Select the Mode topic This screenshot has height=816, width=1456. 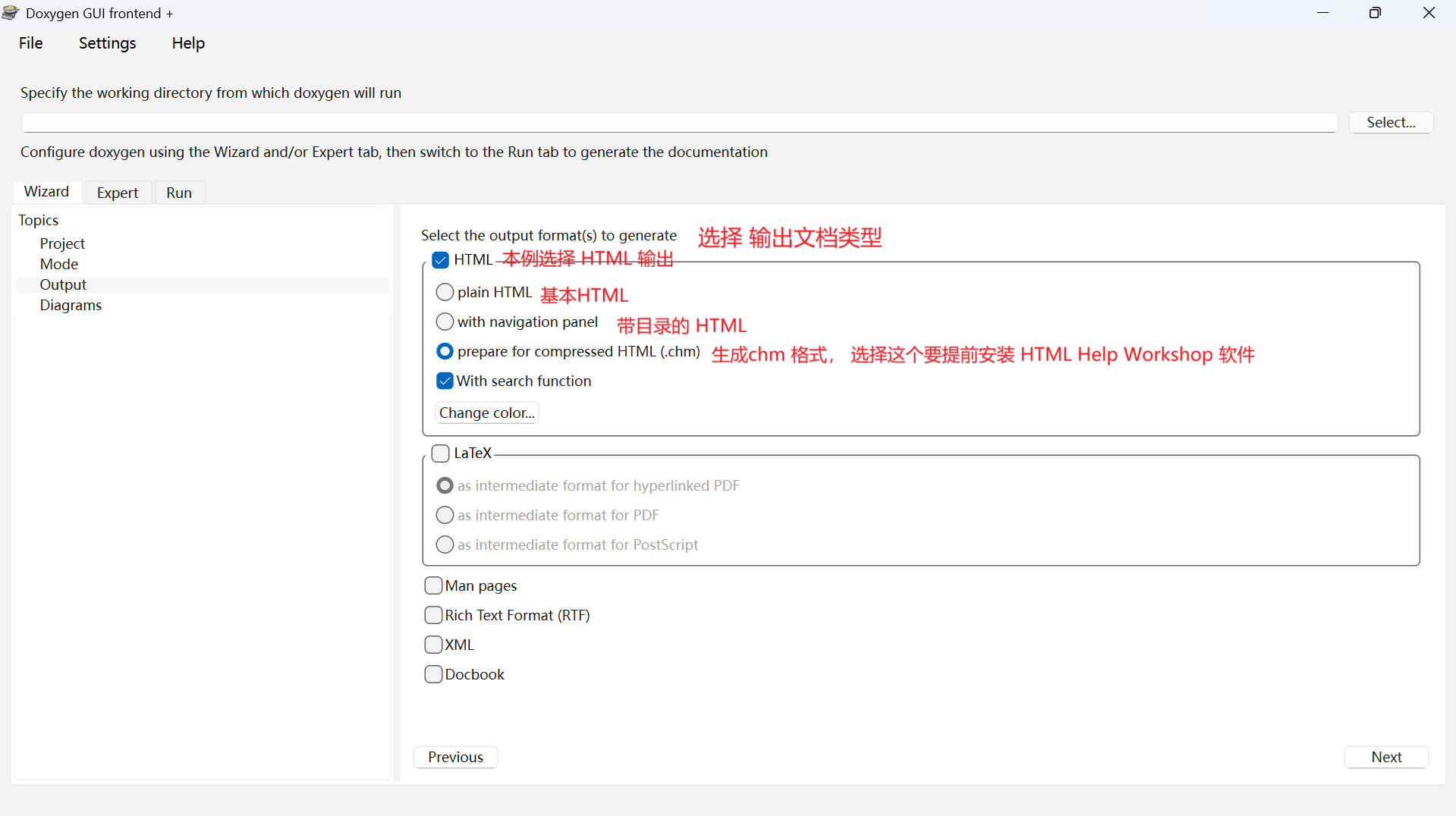tap(59, 264)
